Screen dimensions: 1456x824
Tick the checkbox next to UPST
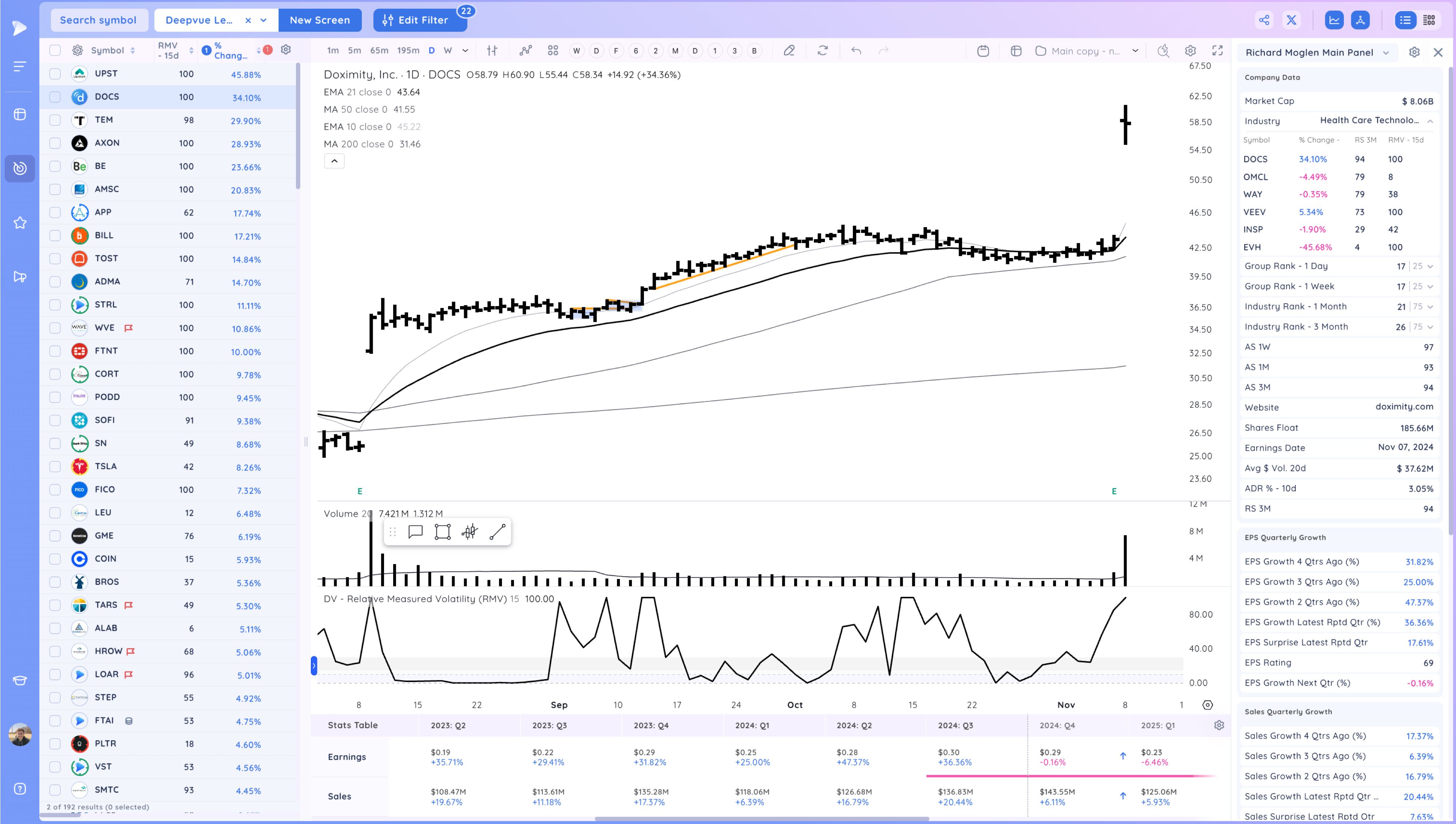pos(55,74)
